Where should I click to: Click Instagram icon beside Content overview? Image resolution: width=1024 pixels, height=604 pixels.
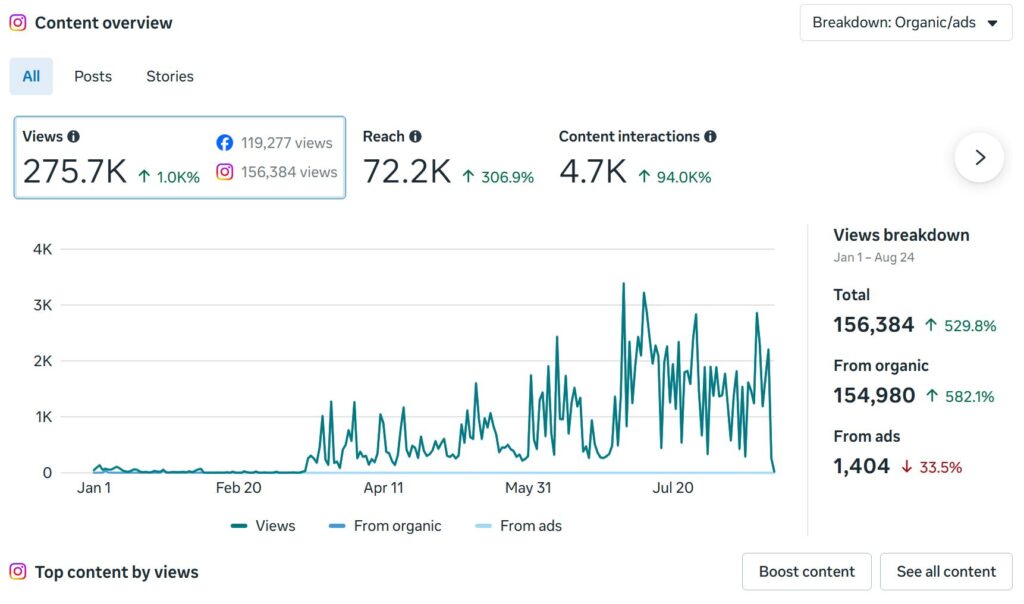coord(18,23)
